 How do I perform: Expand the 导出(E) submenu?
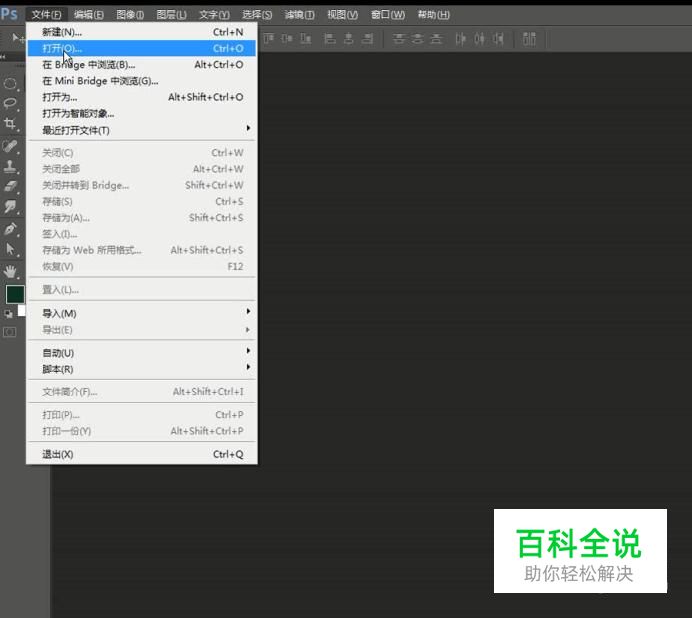142,329
